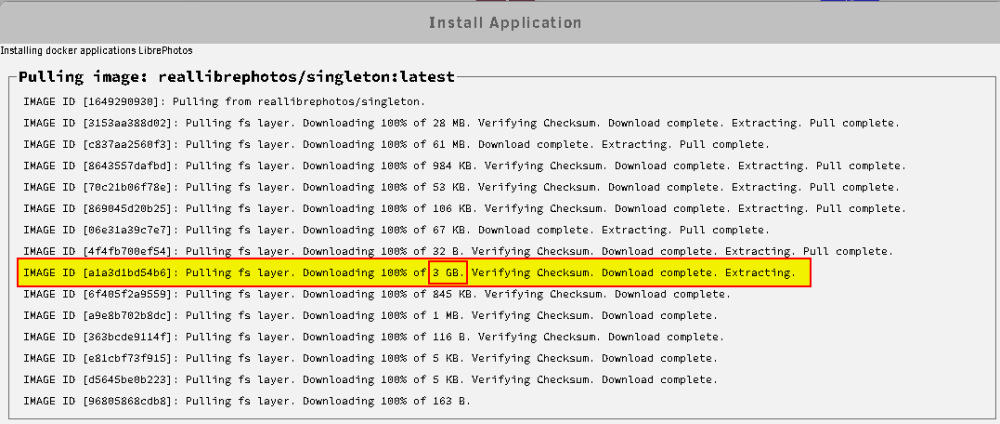Click the log row downloading 28 MB
The height and width of the screenshot is (424, 1000).
462,123
